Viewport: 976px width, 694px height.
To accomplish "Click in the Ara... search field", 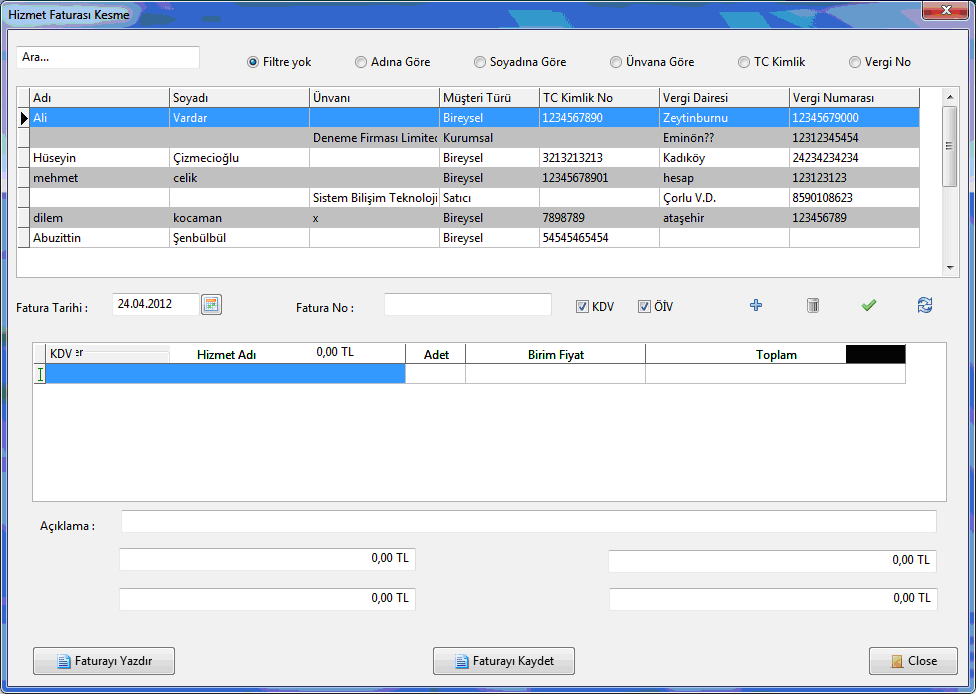I will [108, 57].
